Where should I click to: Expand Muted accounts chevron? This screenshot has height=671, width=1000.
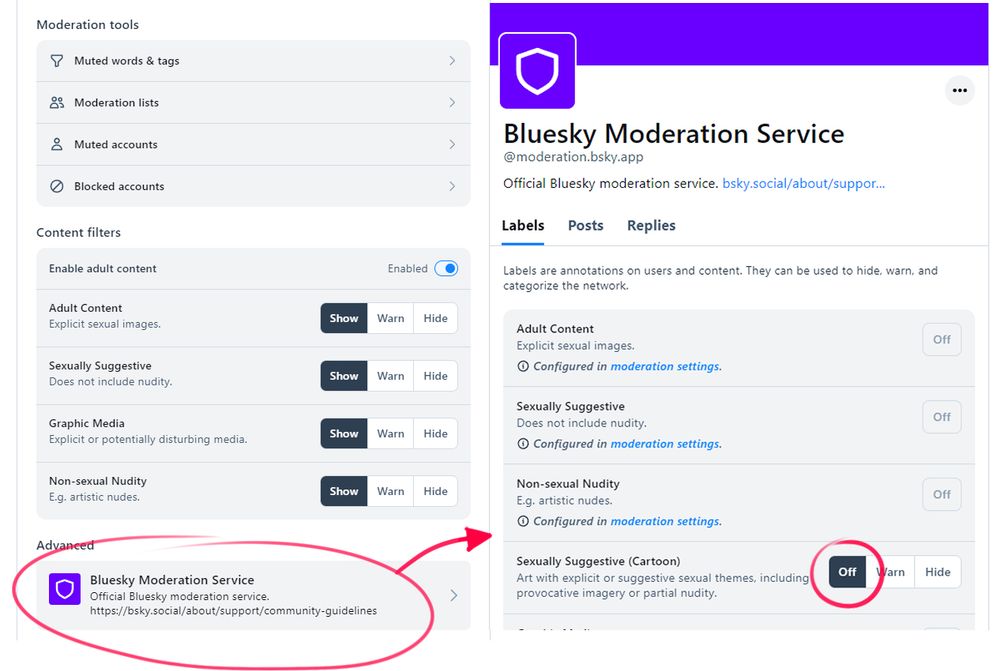pyautogui.click(x=452, y=144)
